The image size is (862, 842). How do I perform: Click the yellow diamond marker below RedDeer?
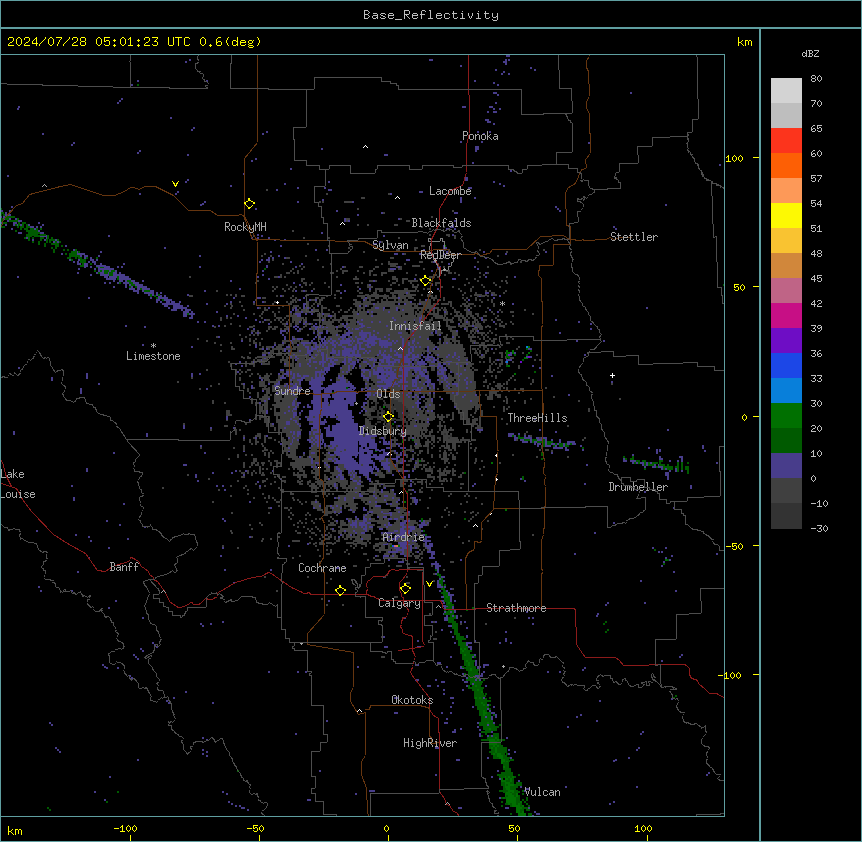(x=426, y=281)
